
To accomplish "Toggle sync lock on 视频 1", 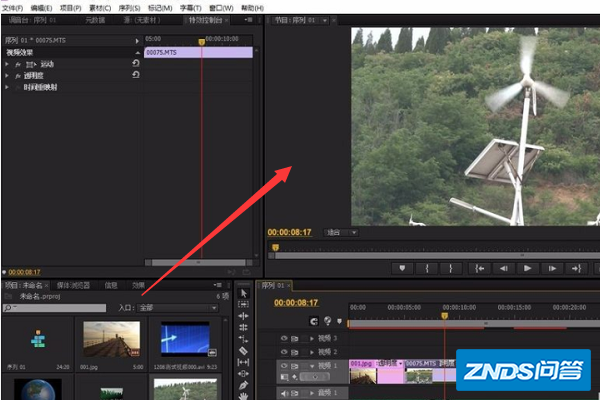I will pos(294,366).
